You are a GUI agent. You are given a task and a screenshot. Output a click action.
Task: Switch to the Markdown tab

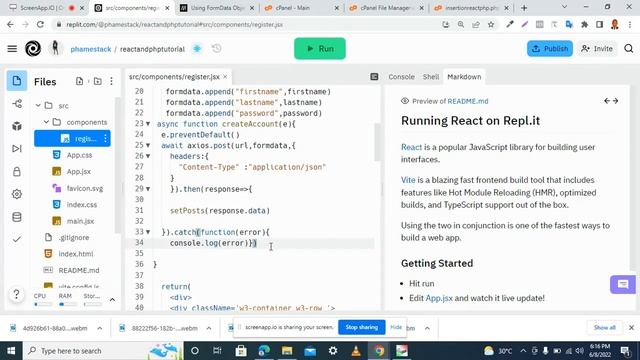(x=464, y=77)
